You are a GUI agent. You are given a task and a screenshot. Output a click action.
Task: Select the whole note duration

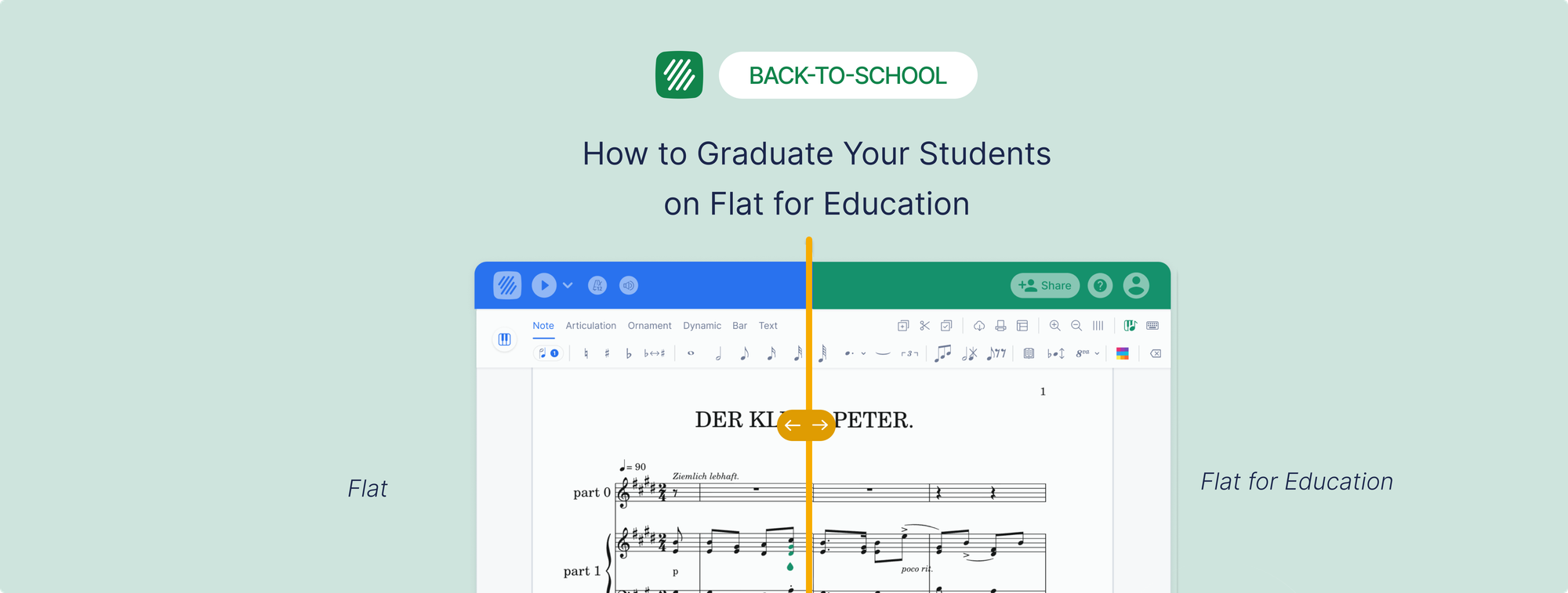[691, 353]
